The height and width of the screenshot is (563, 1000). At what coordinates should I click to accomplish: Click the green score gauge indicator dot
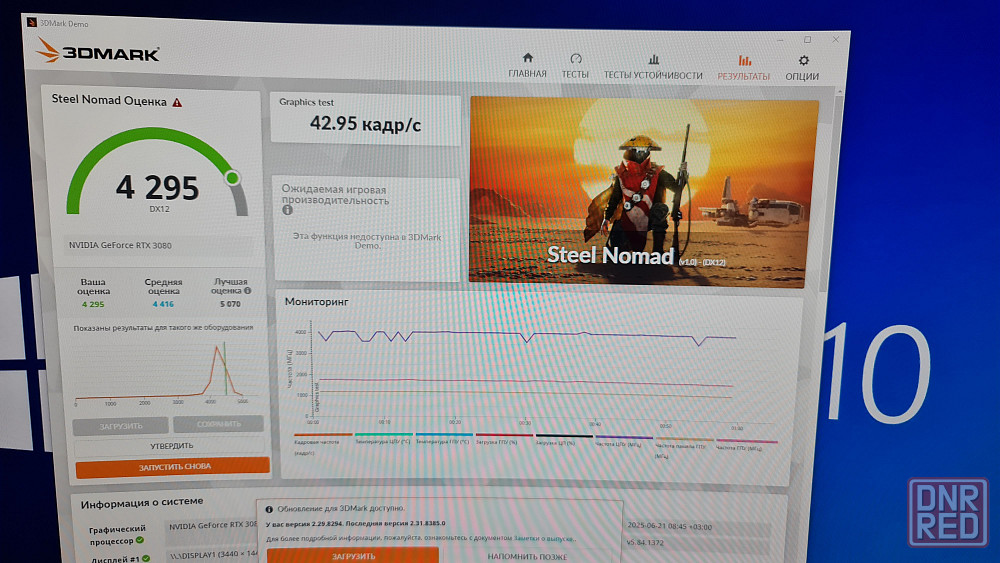pyautogui.click(x=233, y=178)
